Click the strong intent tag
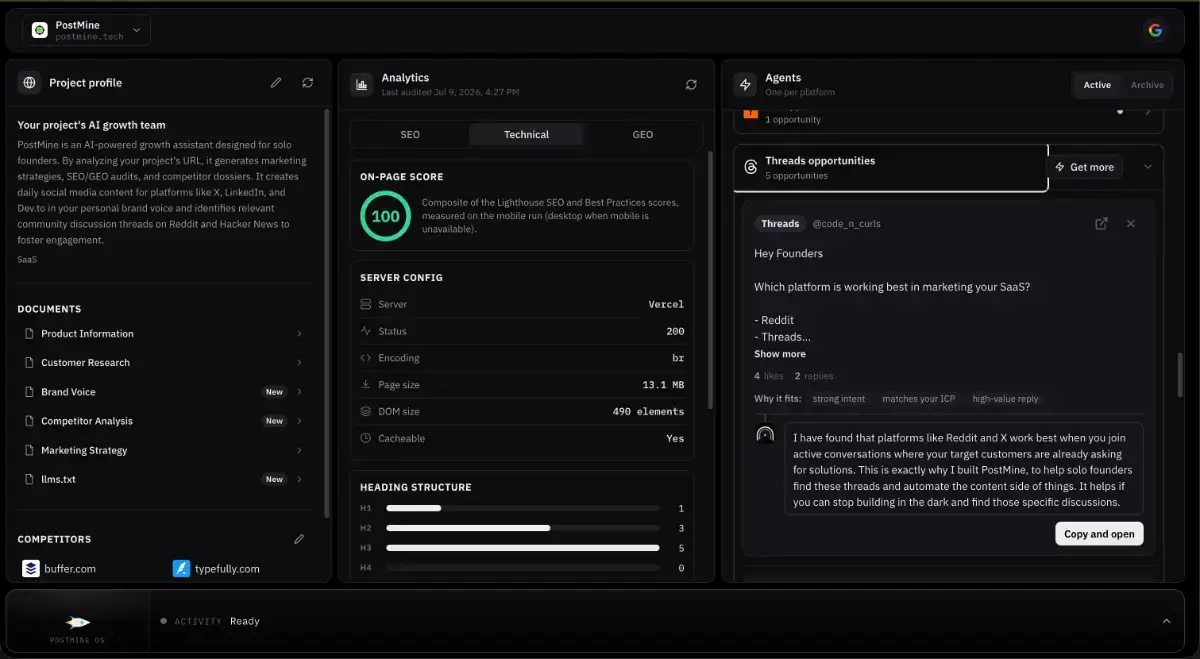This screenshot has width=1200, height=659. (839, 399)
